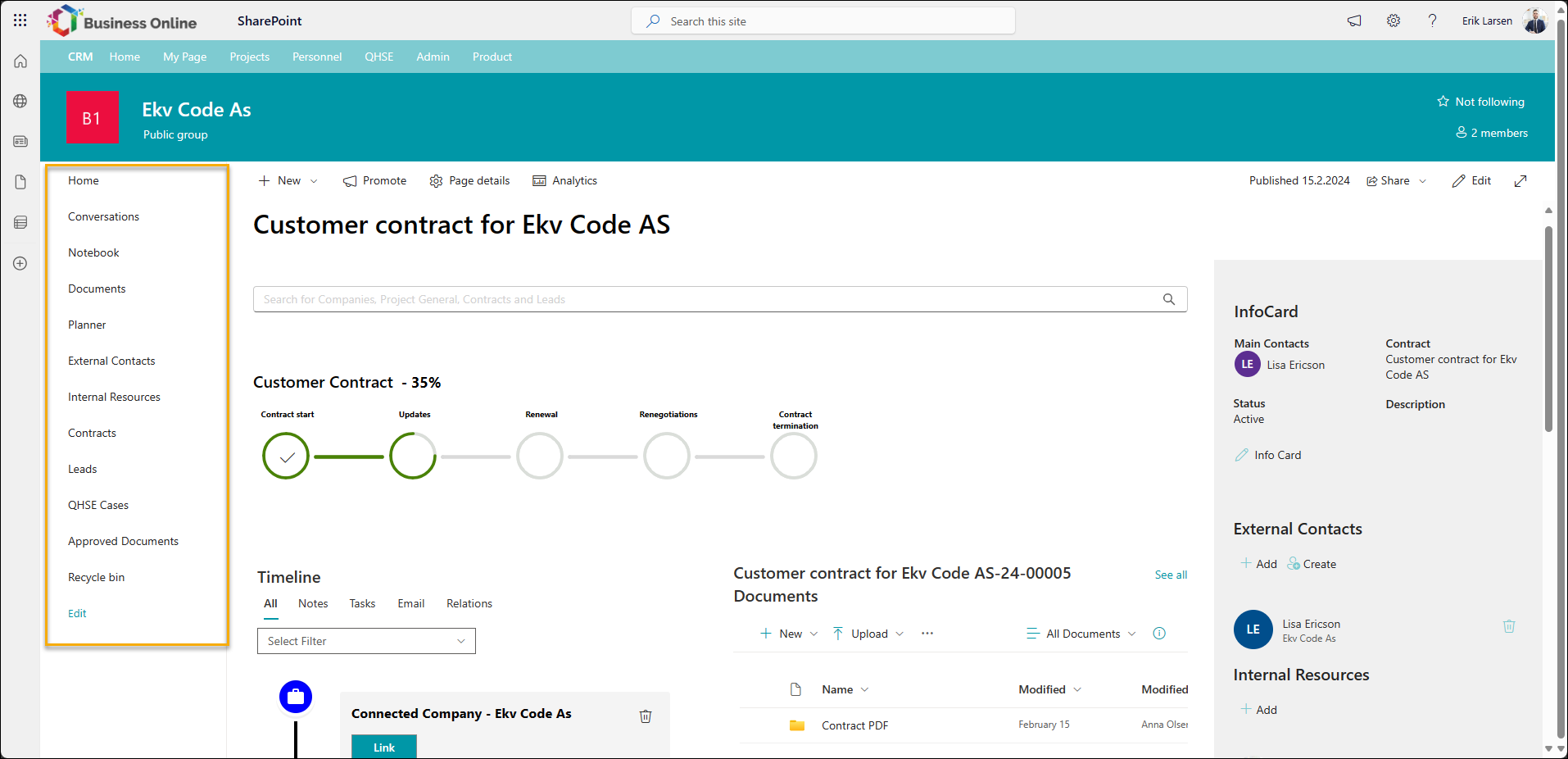Click the B1 site logo tile
Screen dimensions: 1568x759
point(93,117)
